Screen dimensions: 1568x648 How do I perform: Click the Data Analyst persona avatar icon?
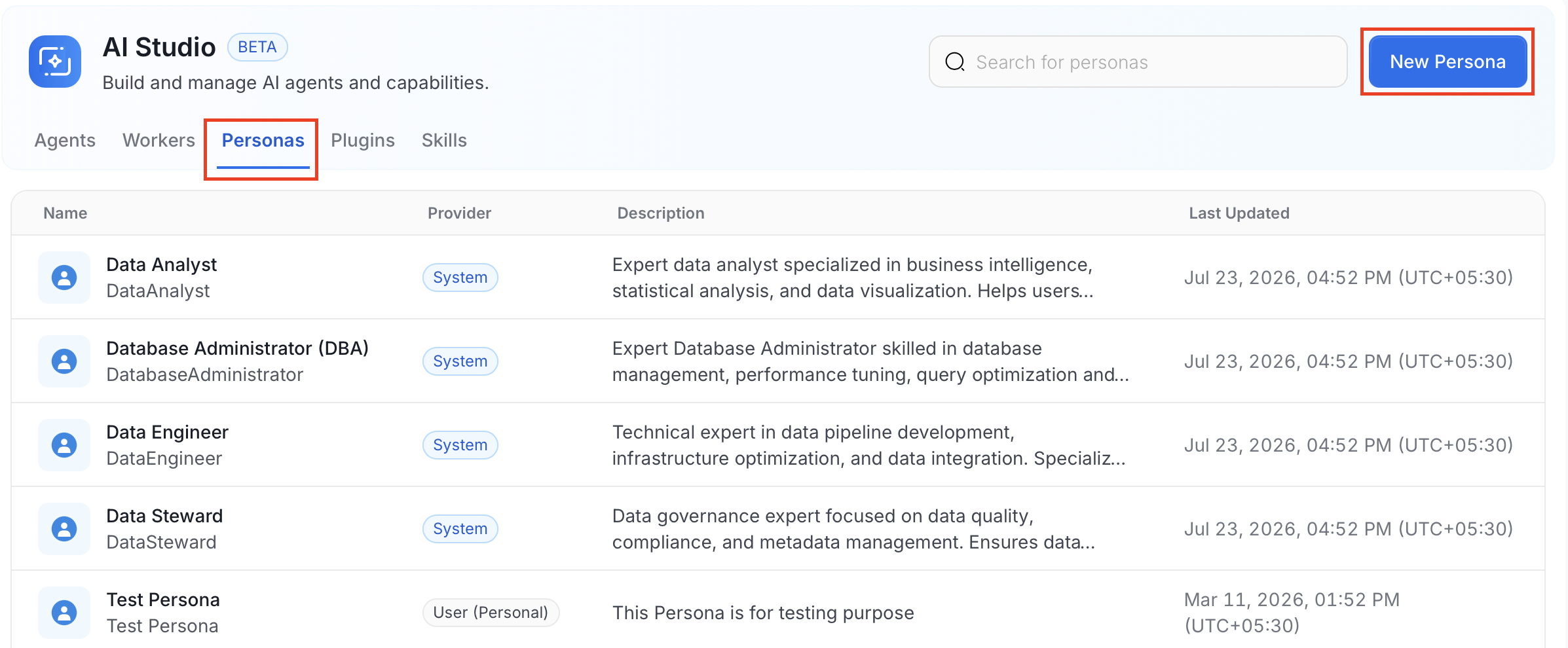pyautogui.click(x=64, y=278)
